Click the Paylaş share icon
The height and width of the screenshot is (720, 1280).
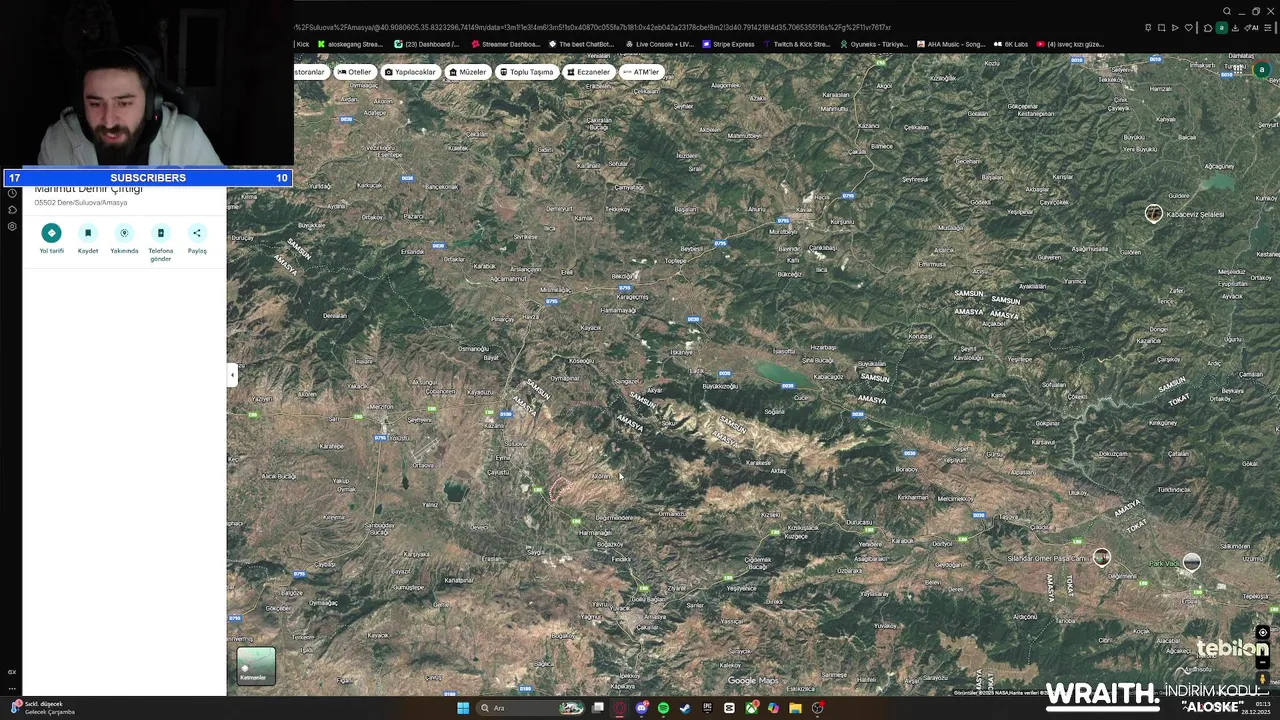click(x=197, y=233)
